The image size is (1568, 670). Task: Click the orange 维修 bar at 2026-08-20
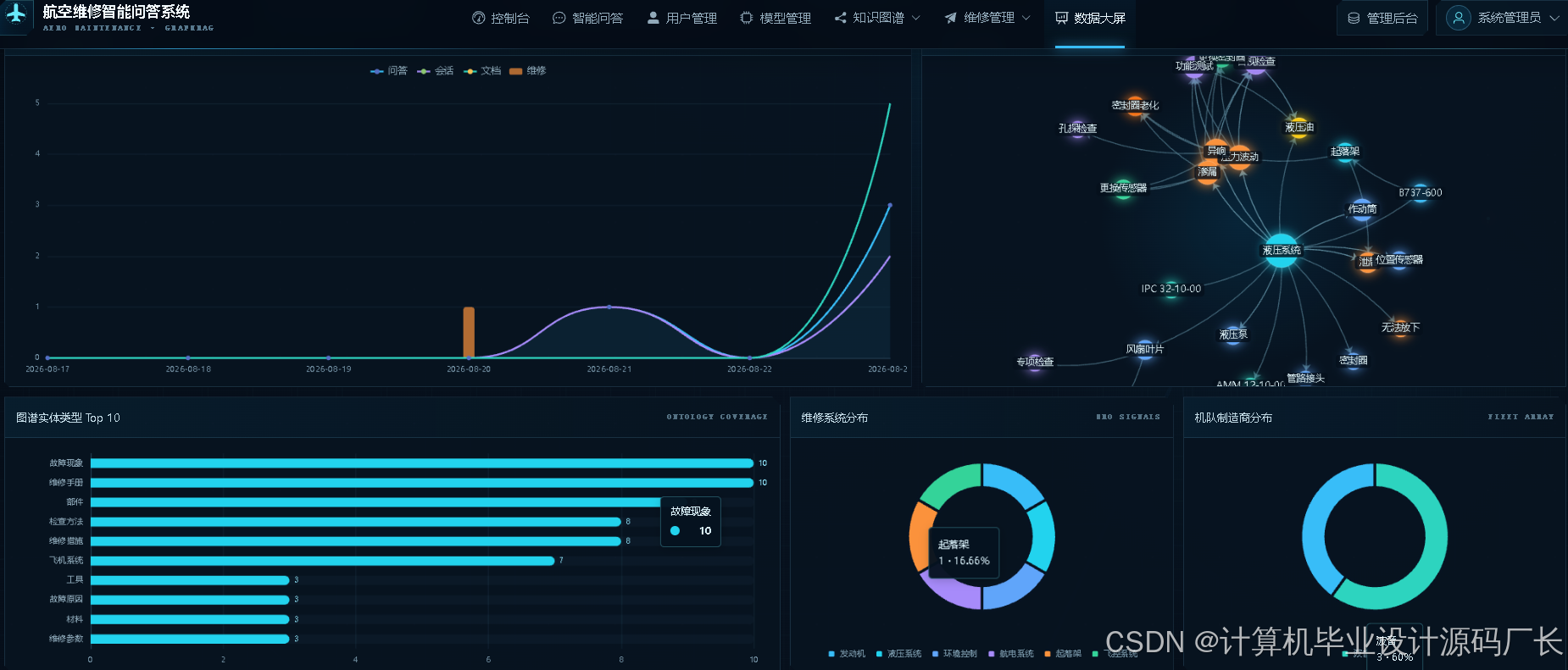[469, 332]
